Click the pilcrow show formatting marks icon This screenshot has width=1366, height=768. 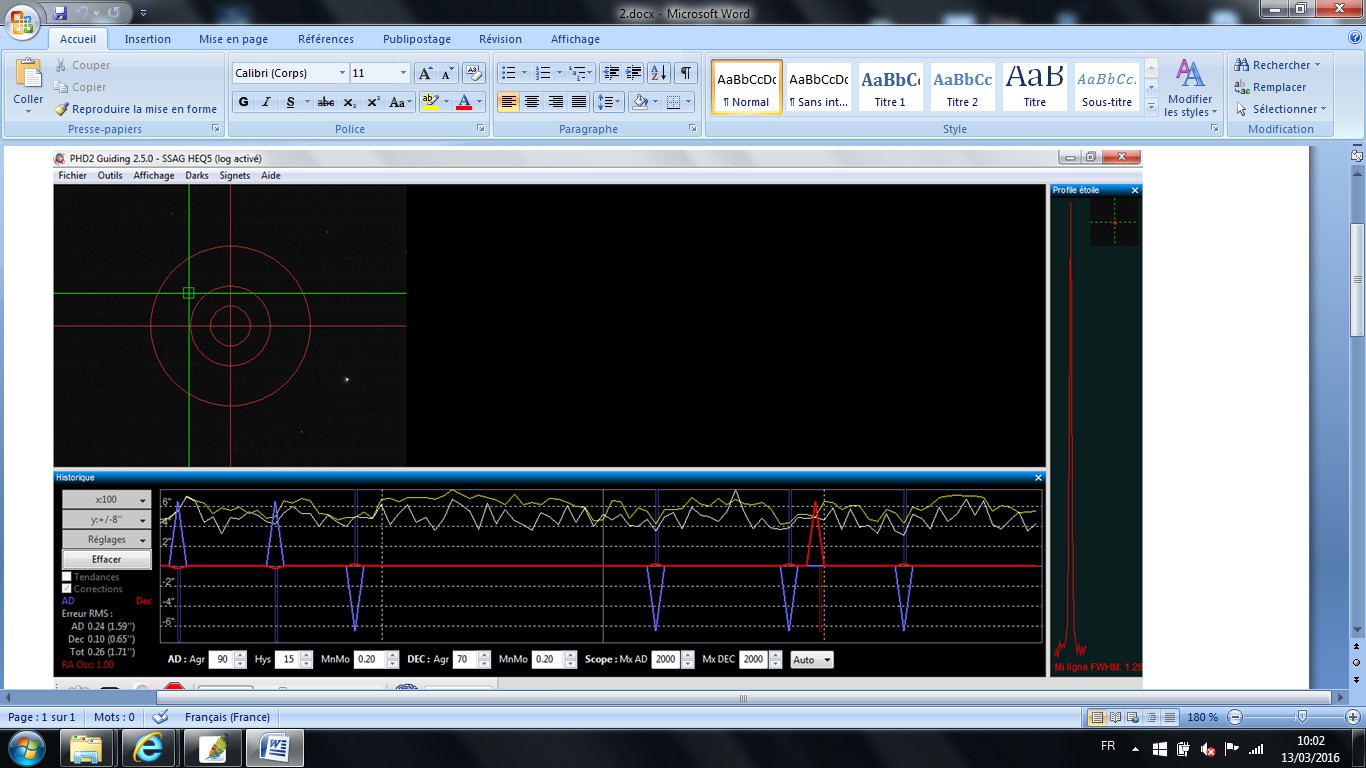coord(685,73)
